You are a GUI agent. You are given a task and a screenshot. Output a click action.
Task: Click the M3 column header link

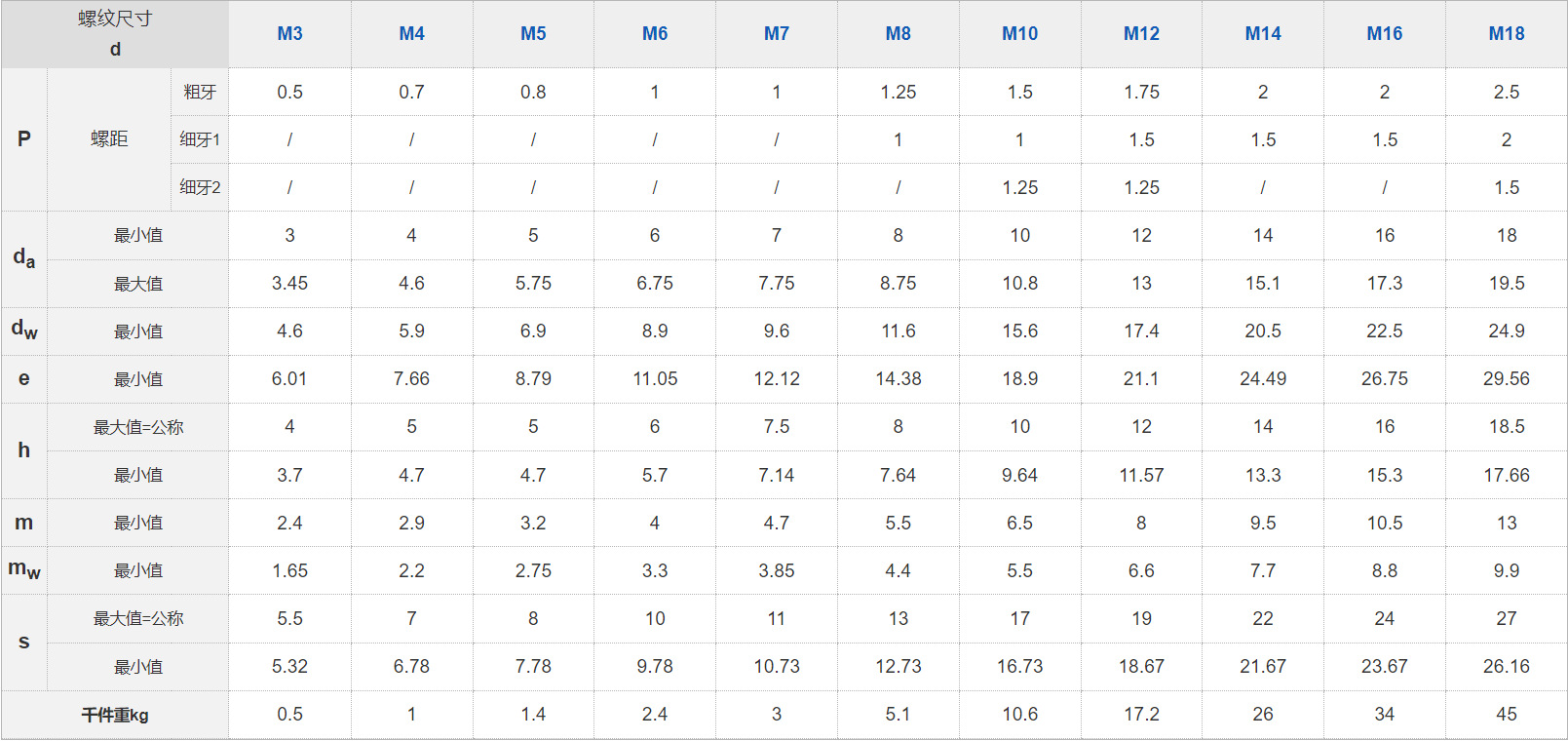point(289,33)
